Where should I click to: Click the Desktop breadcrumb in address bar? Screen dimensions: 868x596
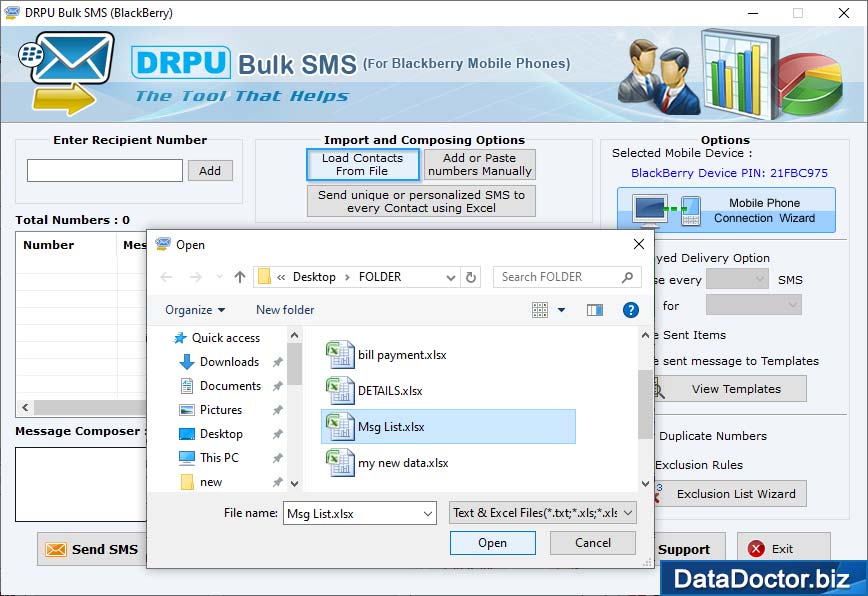pyautogui.click(x=314, y=277)
